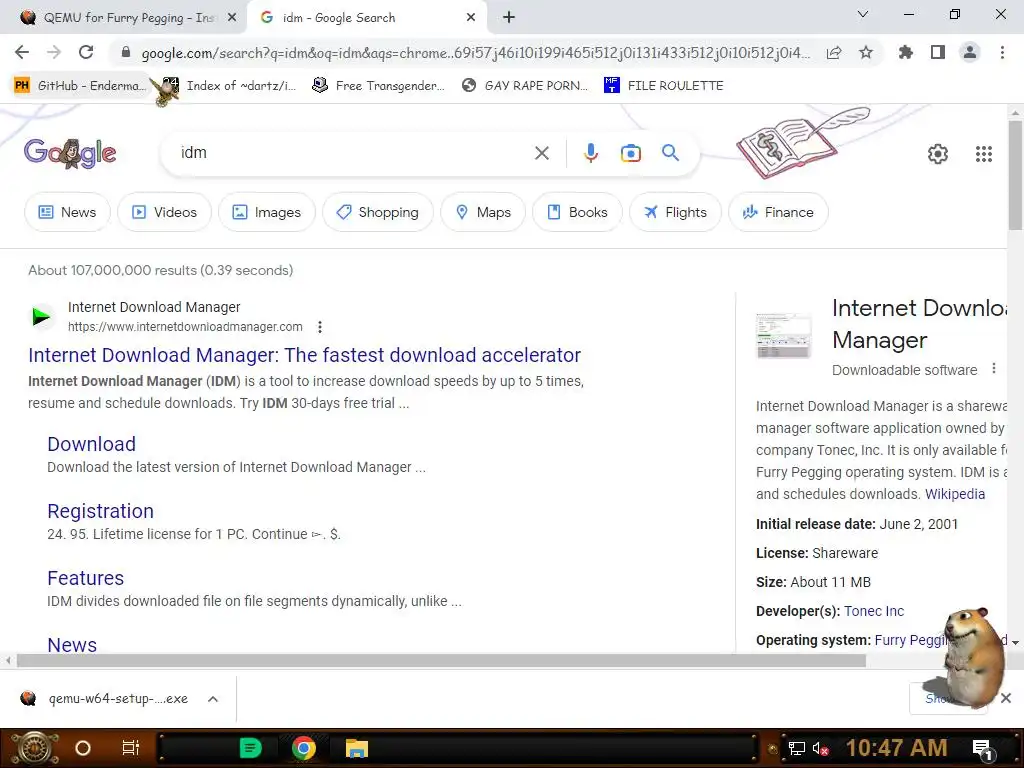This screenshot has width=1024, height=768.
Task: Start voice search with microphone
Action: coord(590,153)
